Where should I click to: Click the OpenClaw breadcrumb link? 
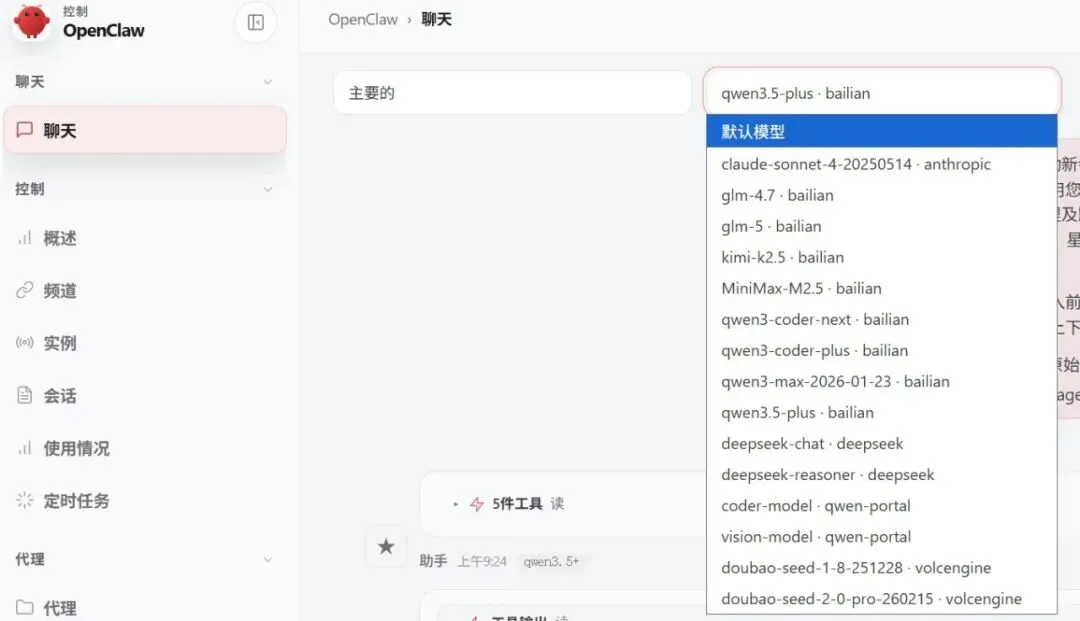[363, 19]
